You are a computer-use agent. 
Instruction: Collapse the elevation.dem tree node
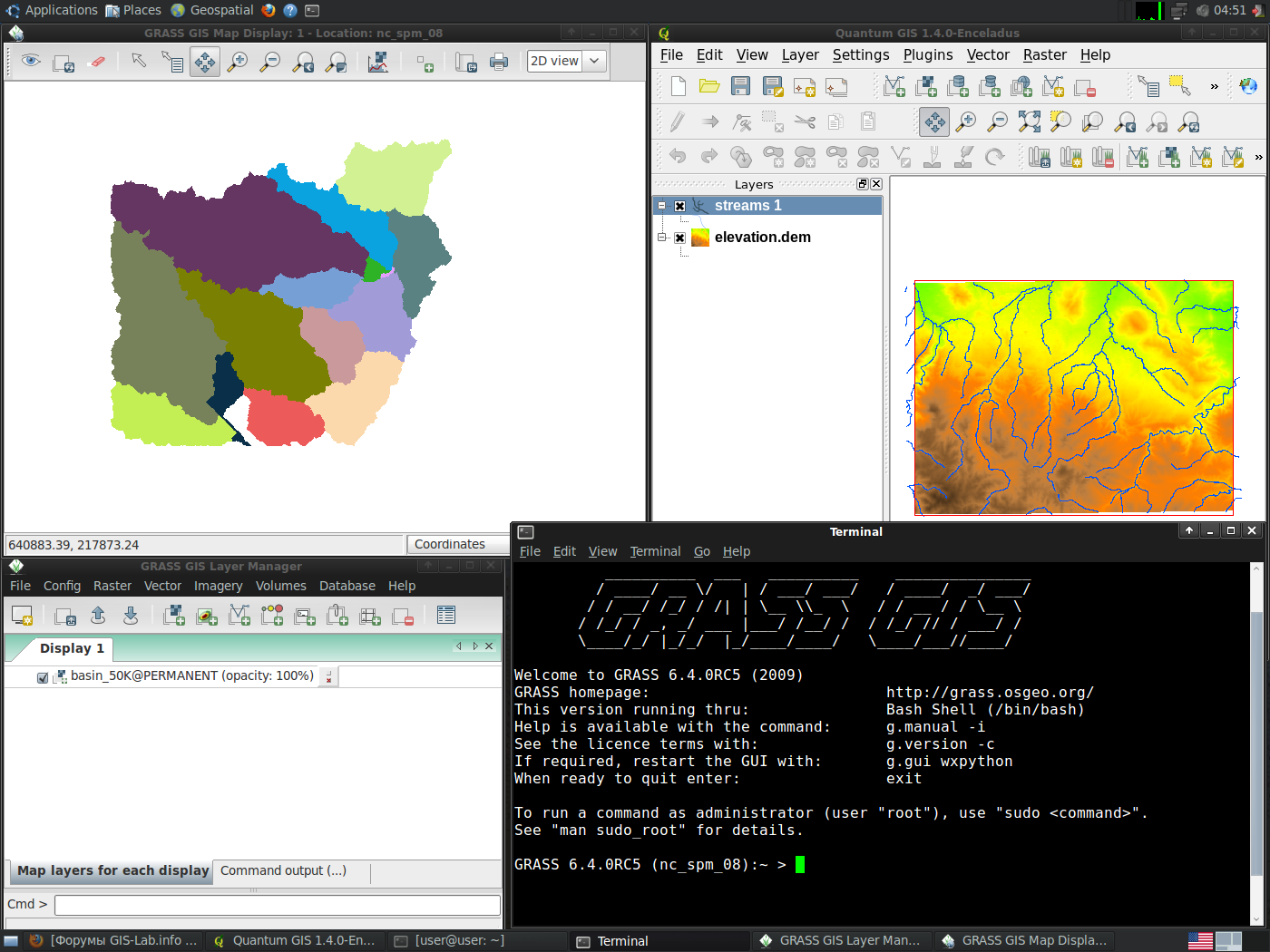pos(662,238)
